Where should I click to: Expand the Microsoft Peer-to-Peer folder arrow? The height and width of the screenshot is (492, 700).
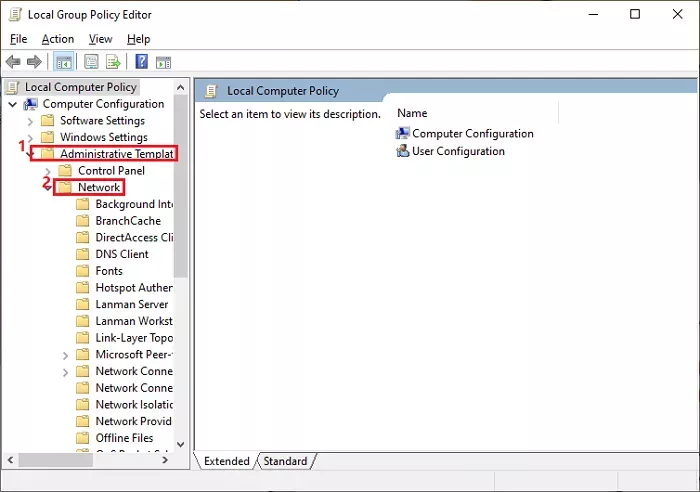click(x=66, y=356)
